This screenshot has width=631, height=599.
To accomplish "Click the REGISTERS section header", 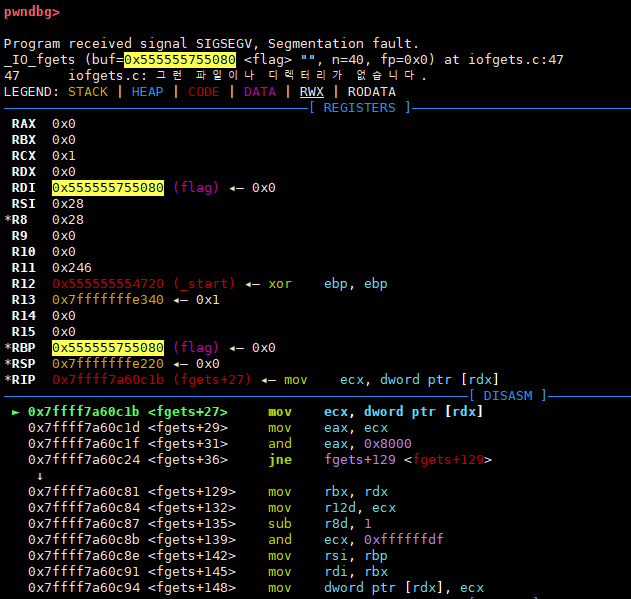I will (359, 108).
